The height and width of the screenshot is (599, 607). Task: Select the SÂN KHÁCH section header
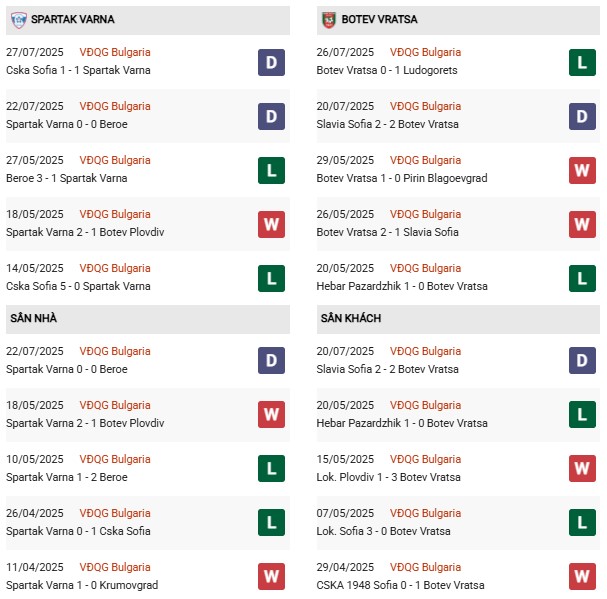pos(351,318)
